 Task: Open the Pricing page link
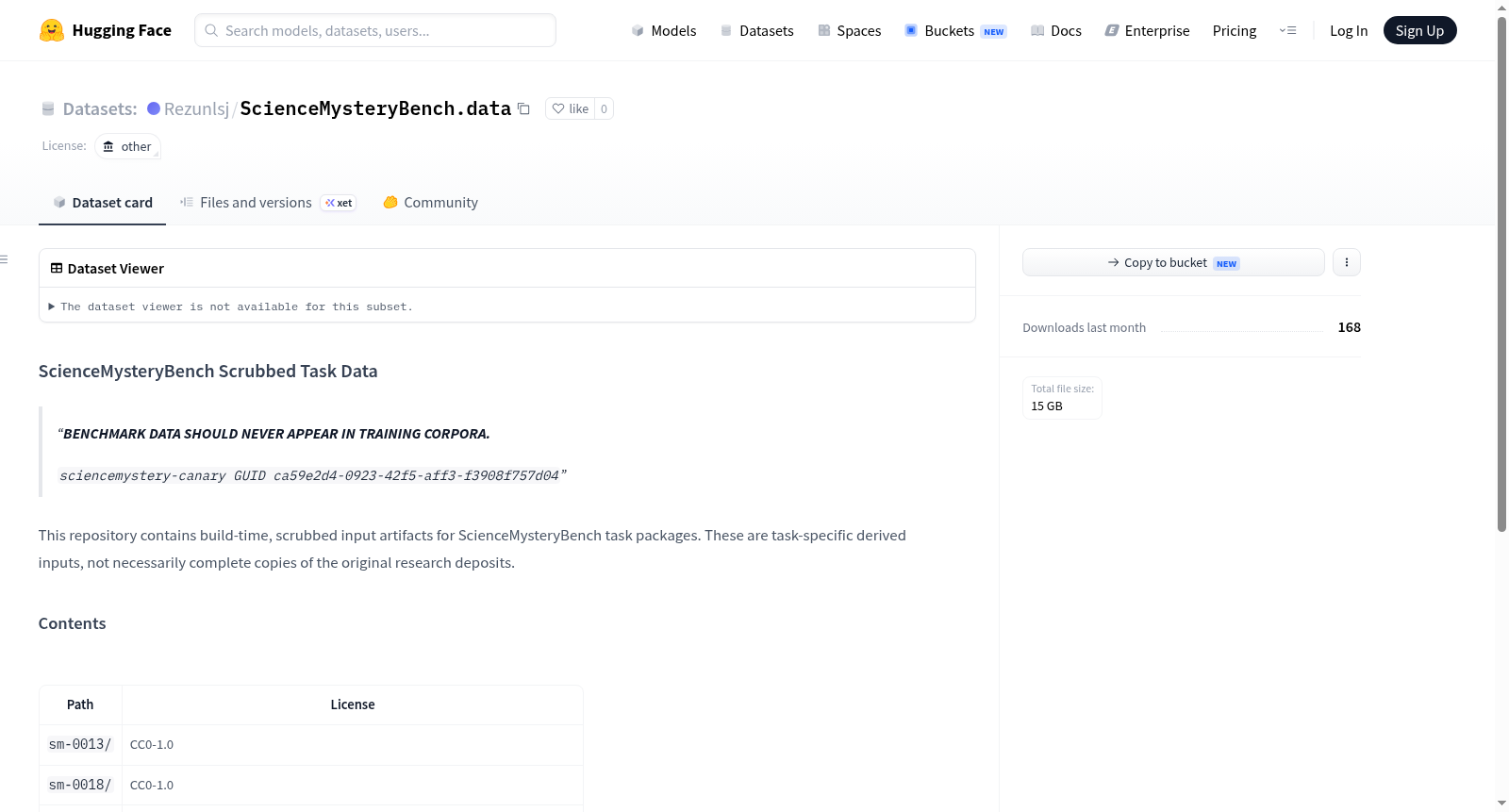1235,30
